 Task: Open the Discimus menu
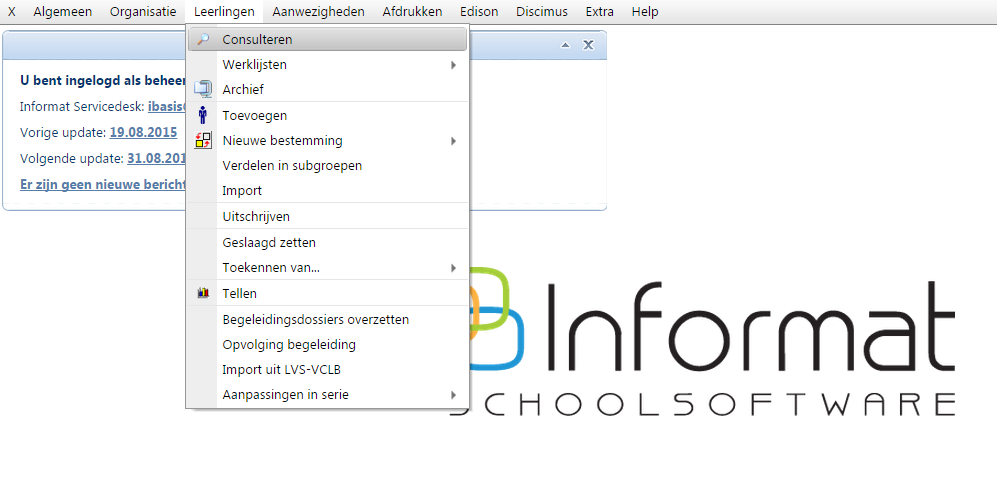point(542,11)
